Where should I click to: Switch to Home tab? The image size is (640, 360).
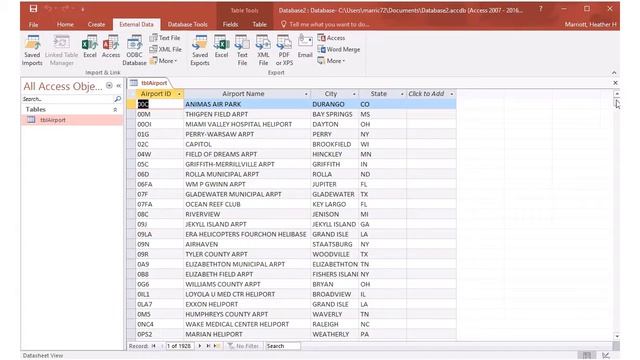(x=65, y=24)
